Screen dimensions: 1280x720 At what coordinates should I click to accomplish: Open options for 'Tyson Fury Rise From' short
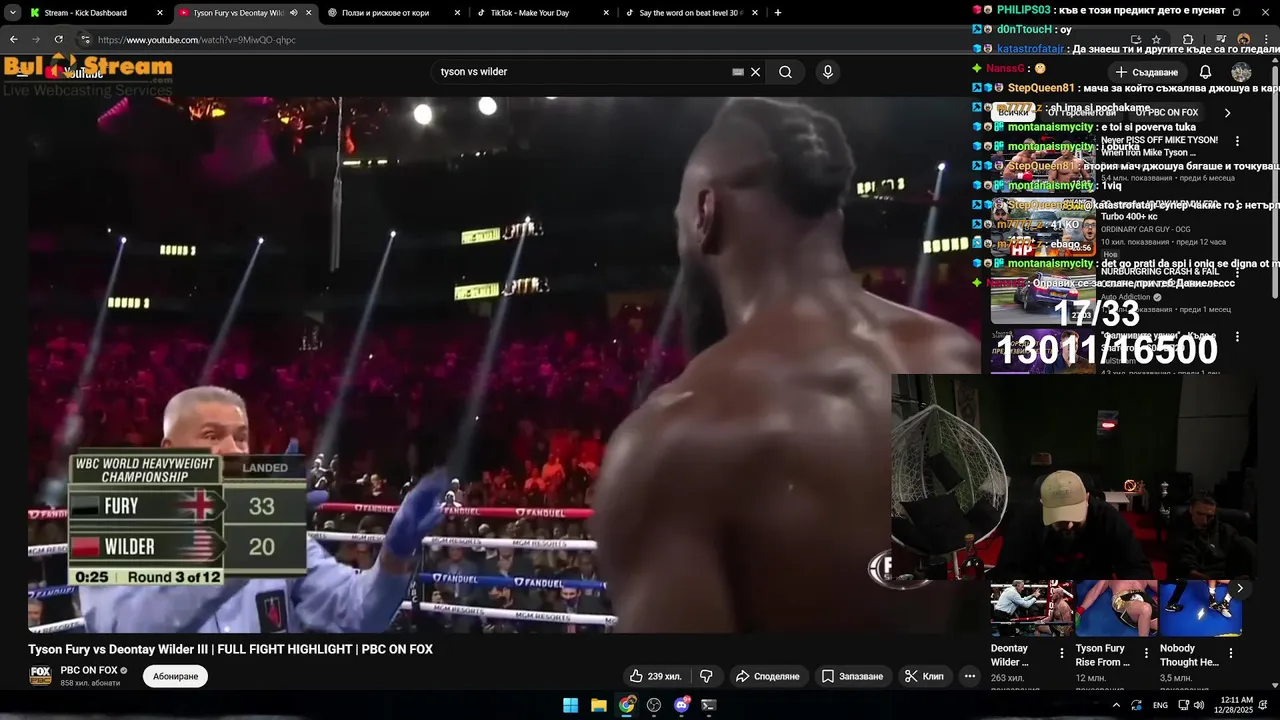[1146, 653]
